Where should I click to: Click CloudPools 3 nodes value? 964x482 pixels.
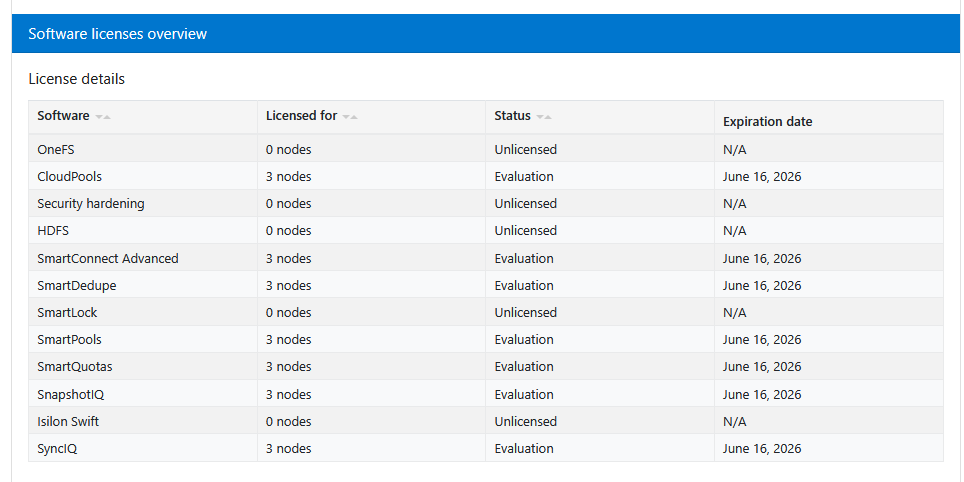coord(288,177)
